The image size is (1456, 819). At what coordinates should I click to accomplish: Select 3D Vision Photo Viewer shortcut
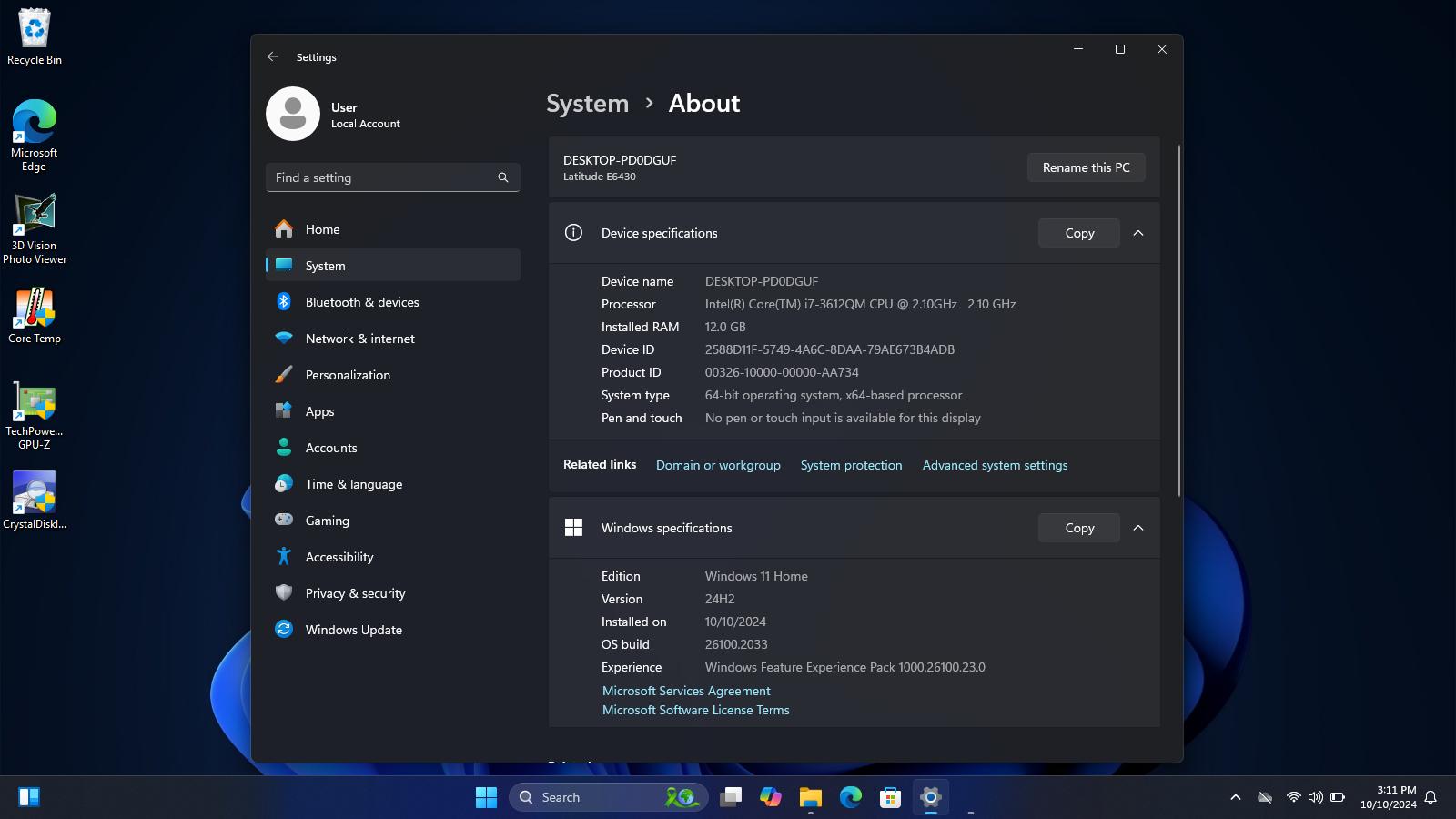[x=35, y=228]
